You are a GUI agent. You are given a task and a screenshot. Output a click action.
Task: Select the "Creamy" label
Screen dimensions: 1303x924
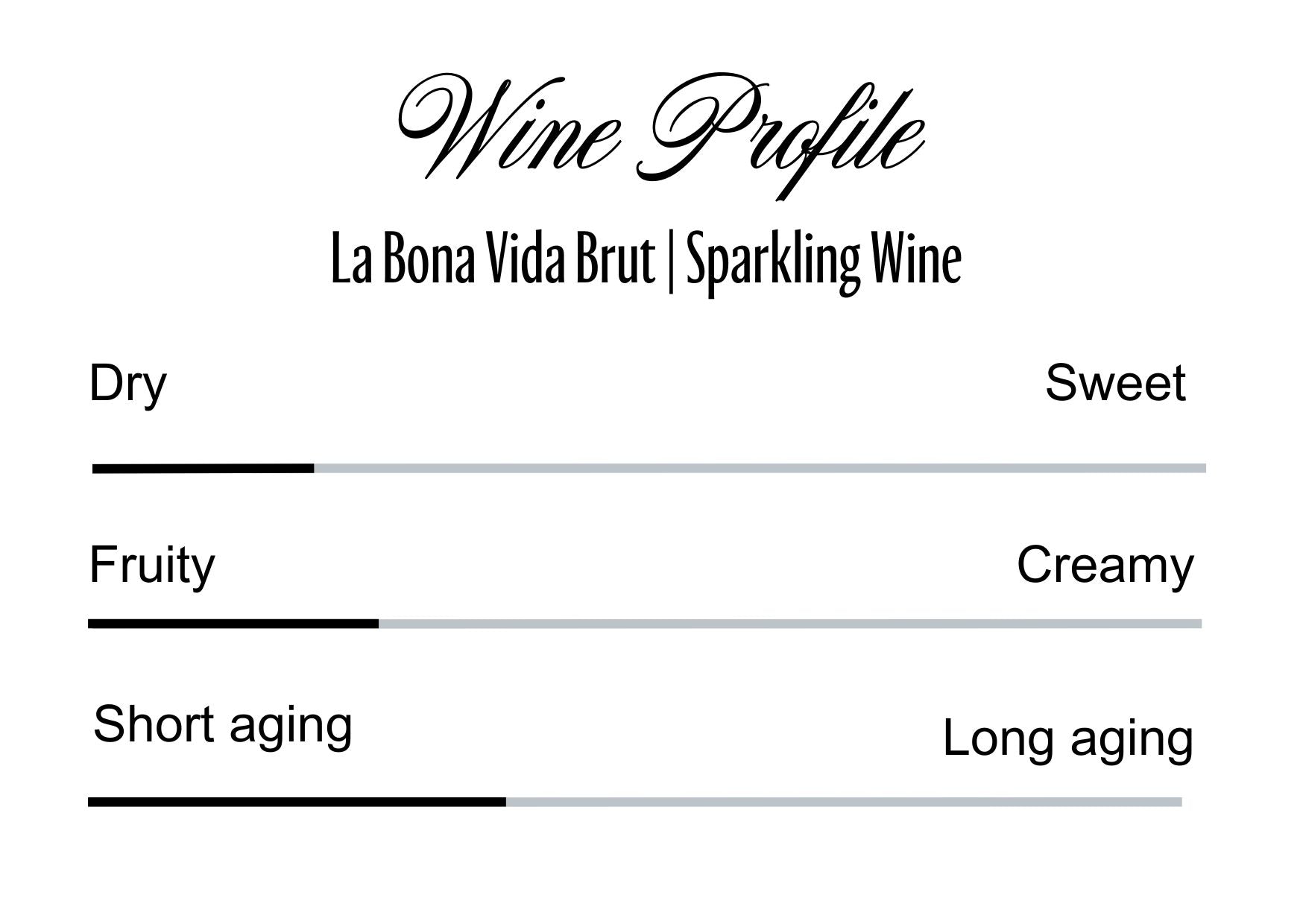(1105, 566)
